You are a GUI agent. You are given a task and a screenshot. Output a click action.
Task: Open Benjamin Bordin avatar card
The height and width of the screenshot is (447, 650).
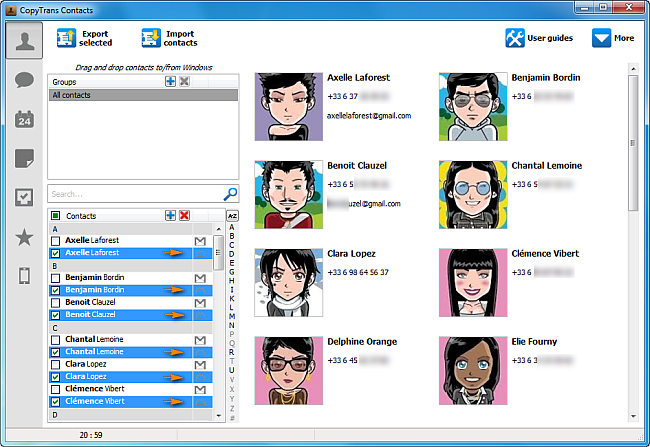(x=473, y=107)
